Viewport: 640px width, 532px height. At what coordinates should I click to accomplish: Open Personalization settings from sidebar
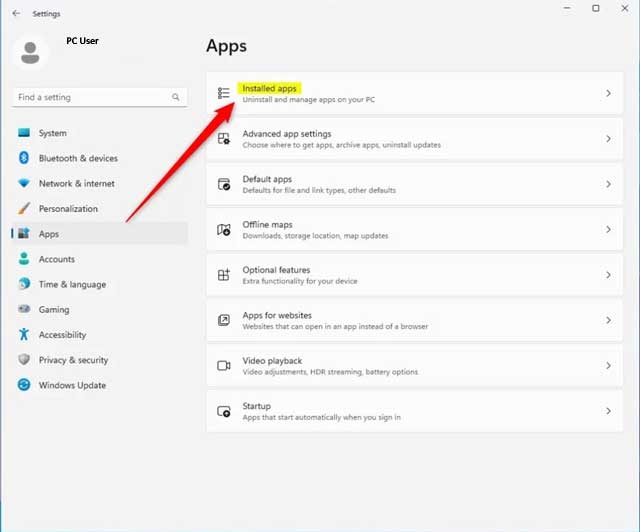[x=68, y=209]
